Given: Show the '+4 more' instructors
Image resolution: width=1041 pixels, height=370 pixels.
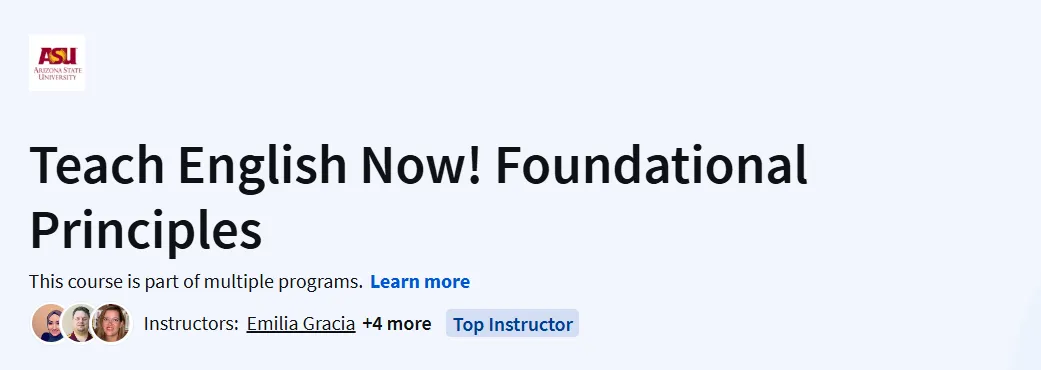Looking at the screenshot, I should 396,324.
